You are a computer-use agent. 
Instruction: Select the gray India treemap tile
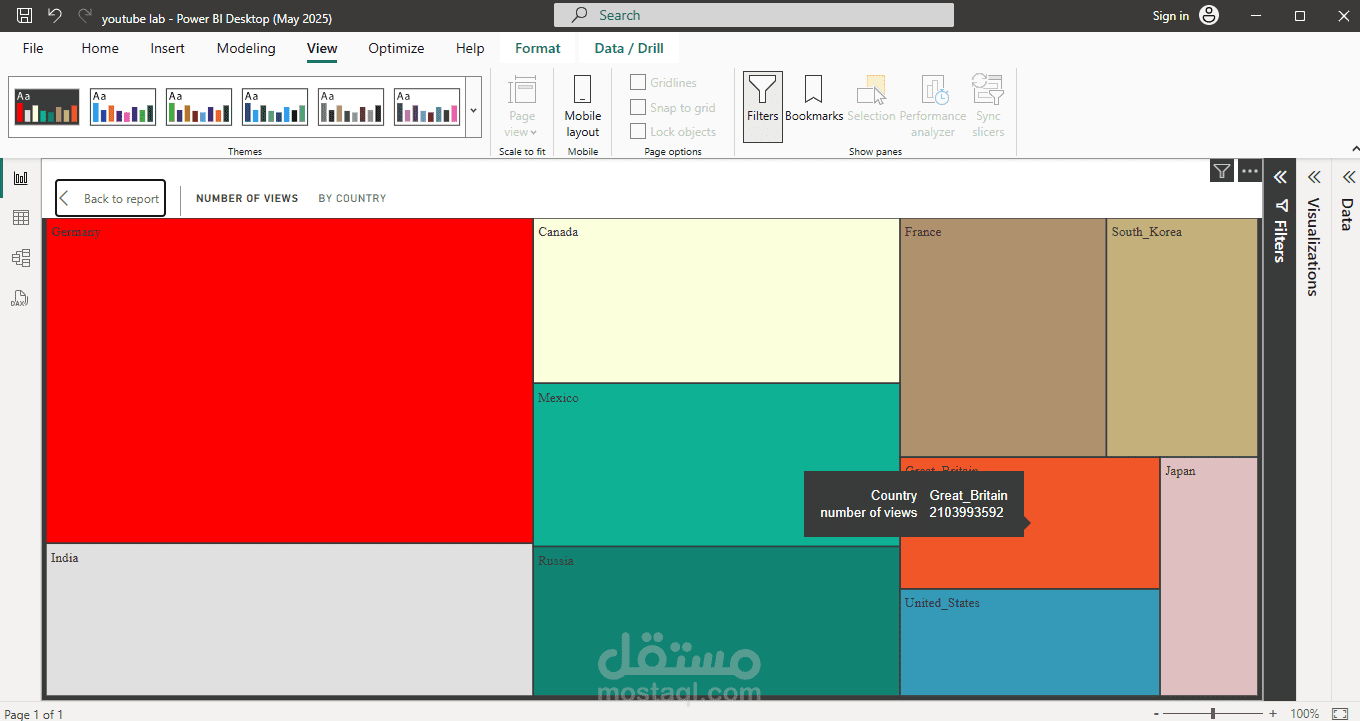coord(289,619)
